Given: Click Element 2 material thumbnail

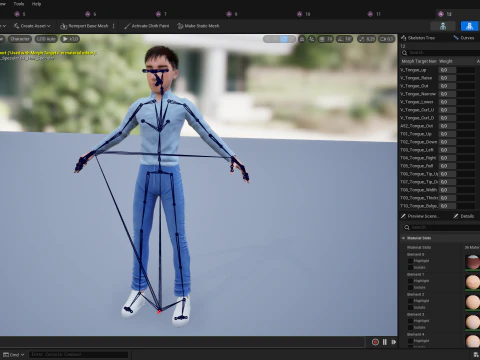Looking at the screenshot, I should coord(473,302).
